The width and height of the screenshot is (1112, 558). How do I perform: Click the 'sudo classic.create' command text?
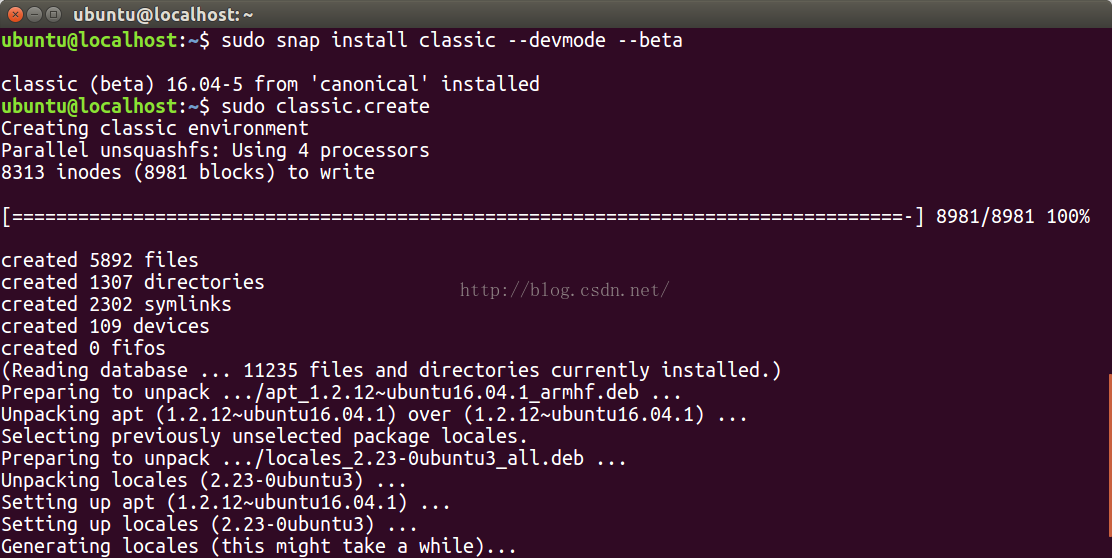coord(326,106)
